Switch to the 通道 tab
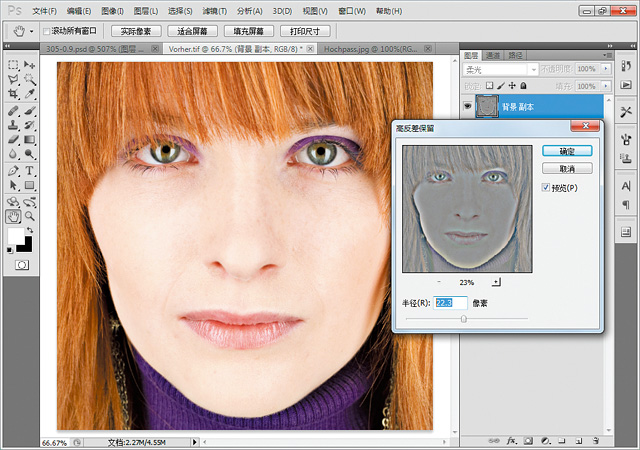This screenshot has height=450, width=640. (x=493, y=55)
